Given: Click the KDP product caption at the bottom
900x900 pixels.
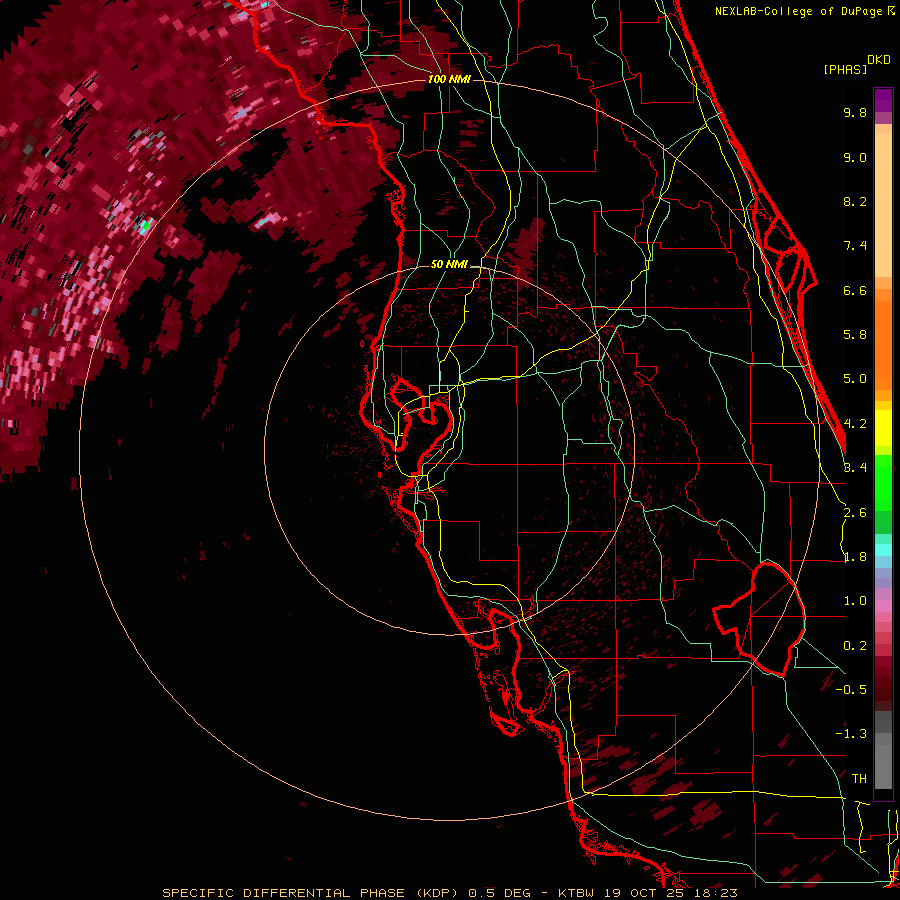Looking at the screenshot, I should click(449, 893).
